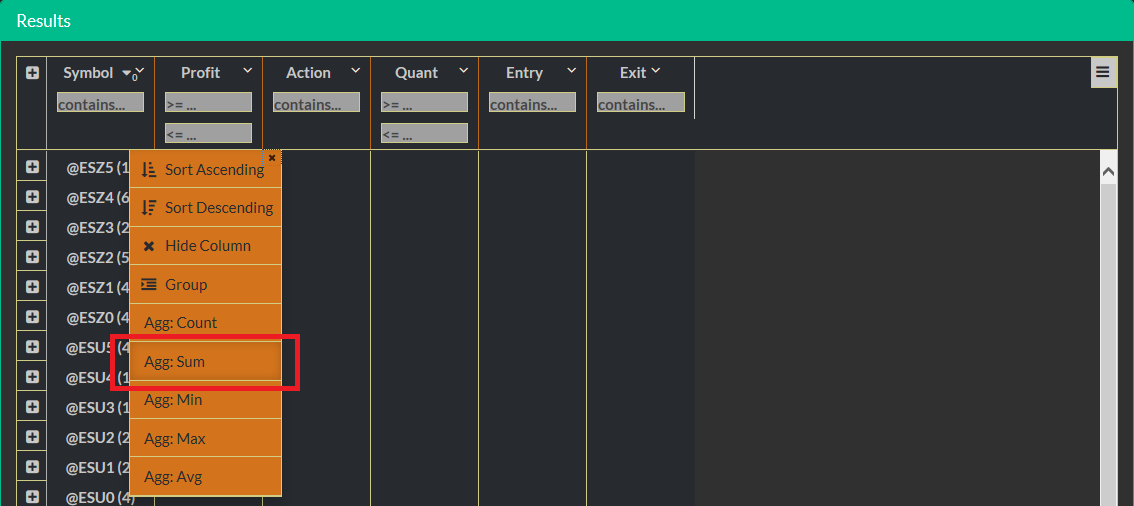Focus the Profit minimum >= filter box
1134x506 pixels.
click(x=208, y=103)
